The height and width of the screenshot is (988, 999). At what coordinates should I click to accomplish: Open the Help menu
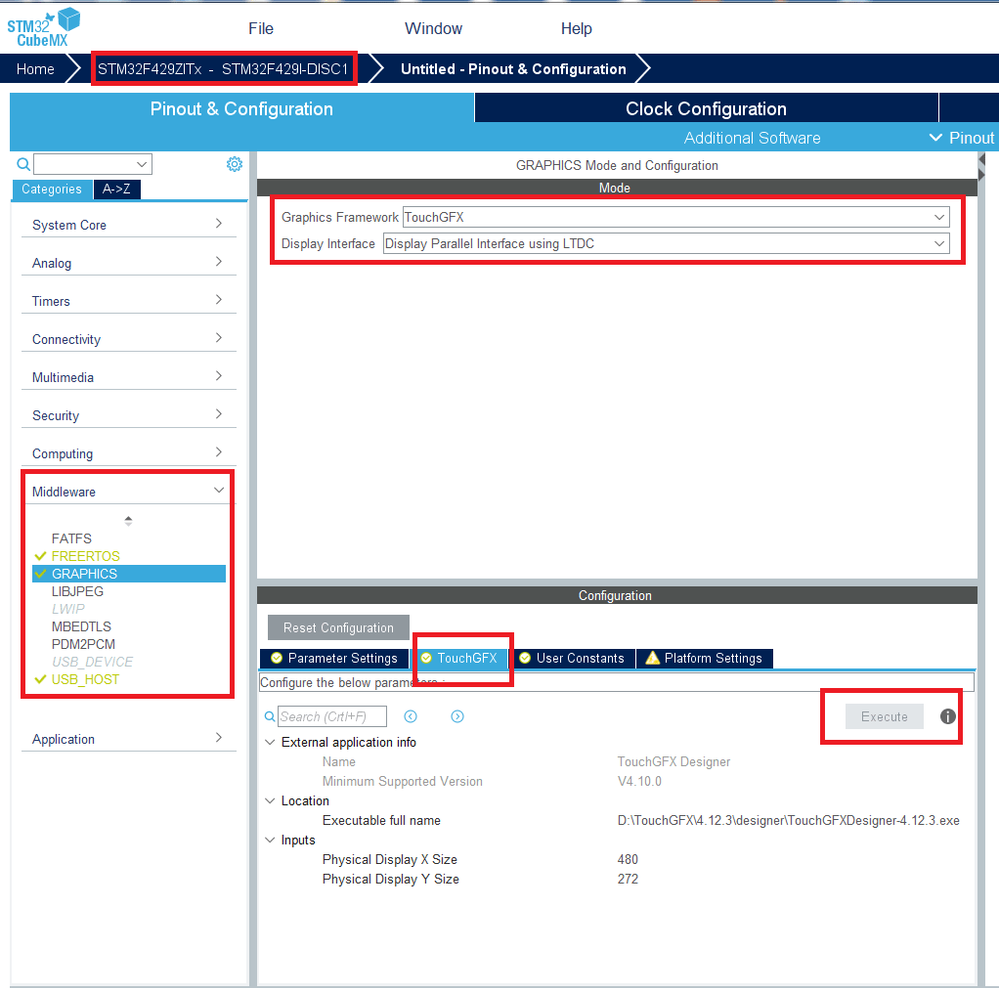[x=576, y=29]
